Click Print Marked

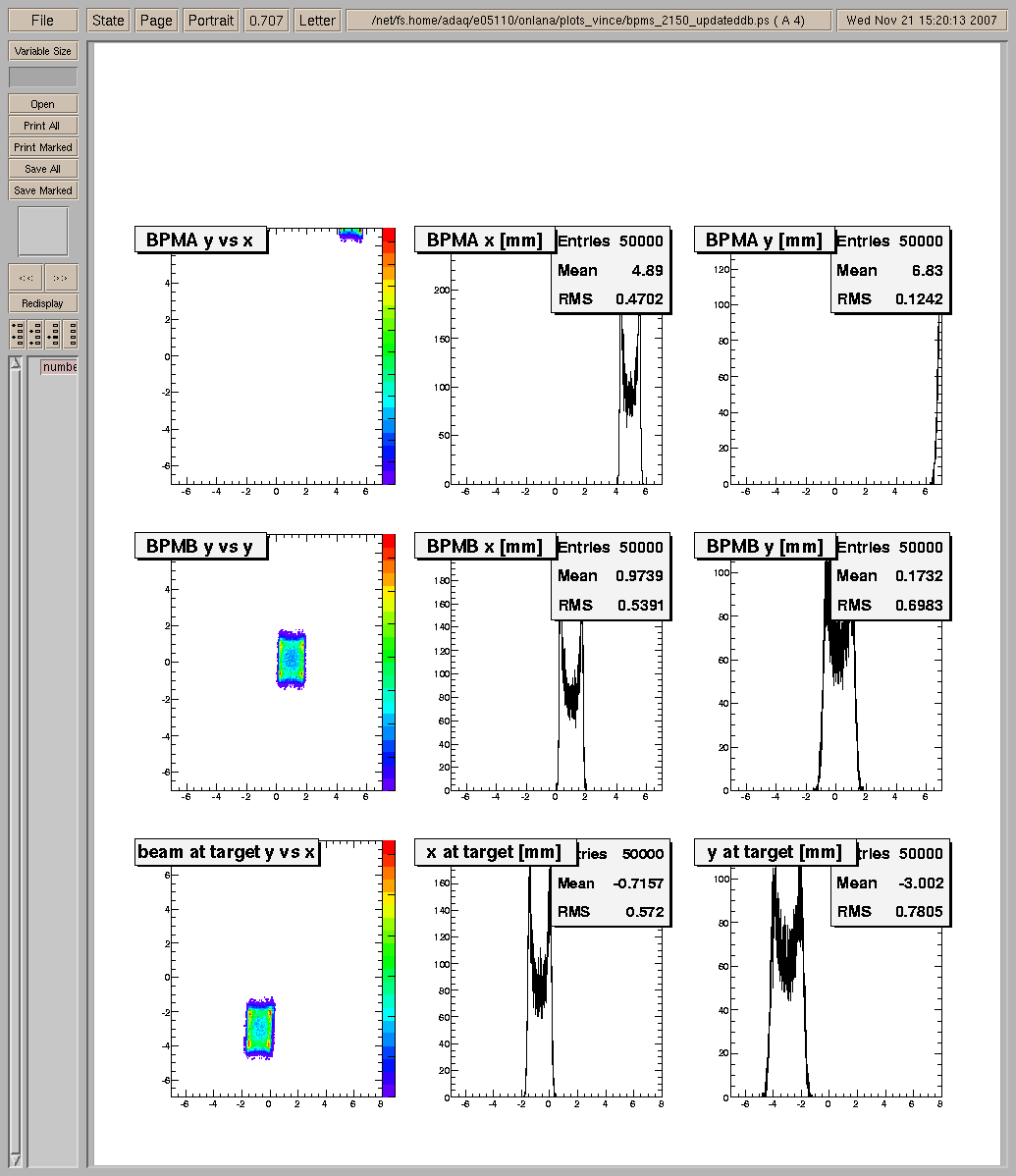coord(43,147)
